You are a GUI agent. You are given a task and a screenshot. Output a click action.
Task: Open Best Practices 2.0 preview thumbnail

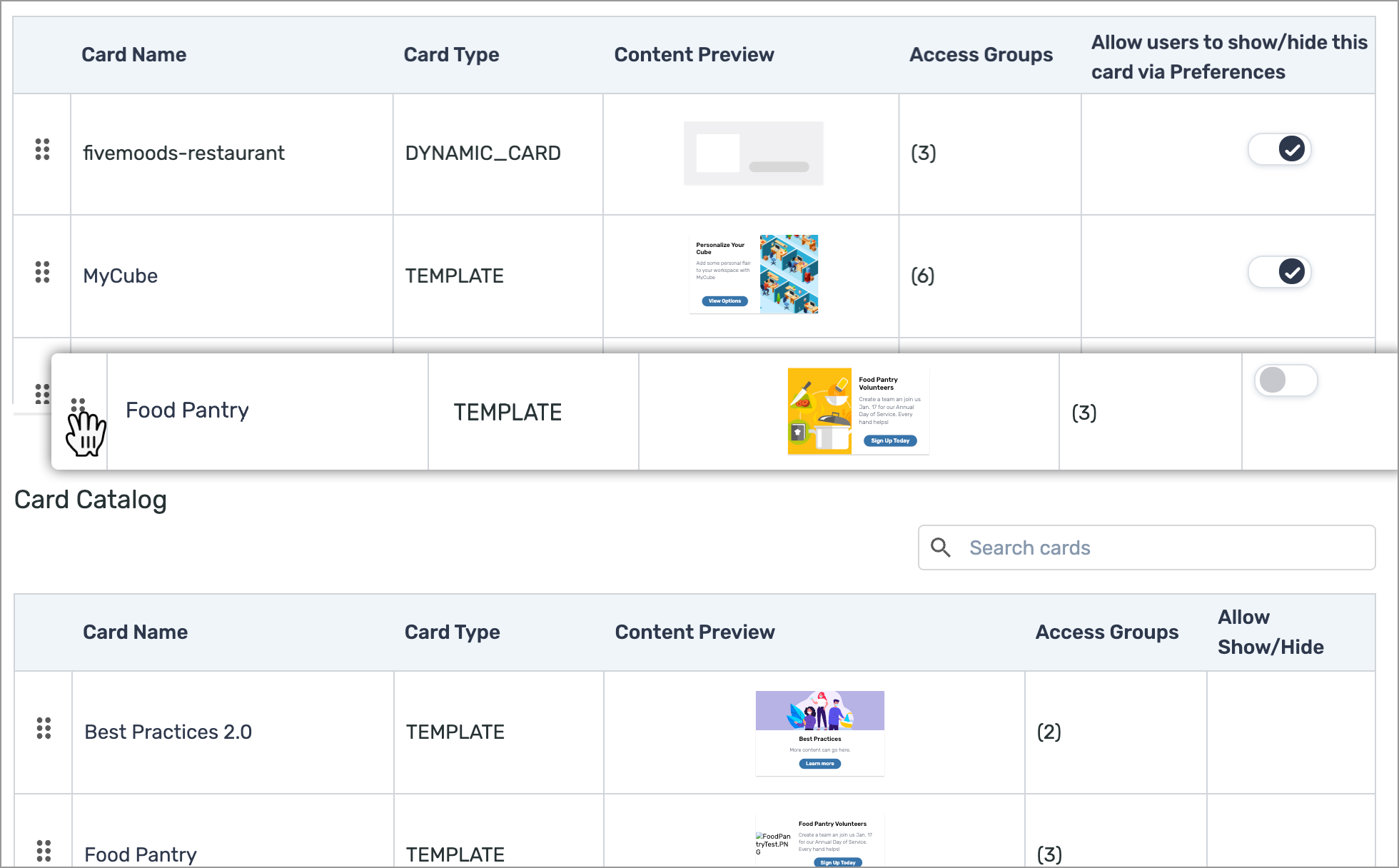(x=820, y=733)
